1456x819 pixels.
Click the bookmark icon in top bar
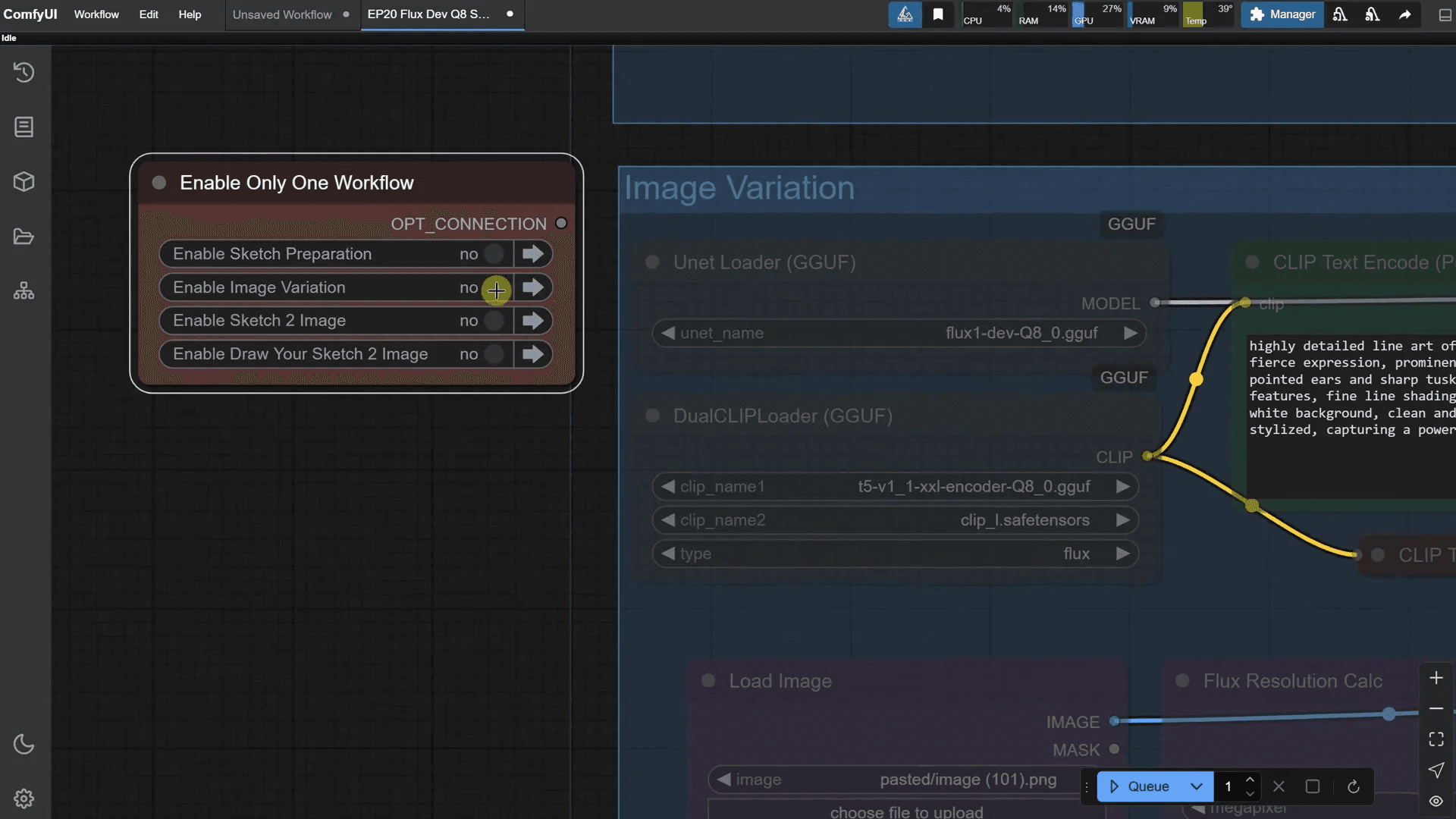(x=938, y=14)
